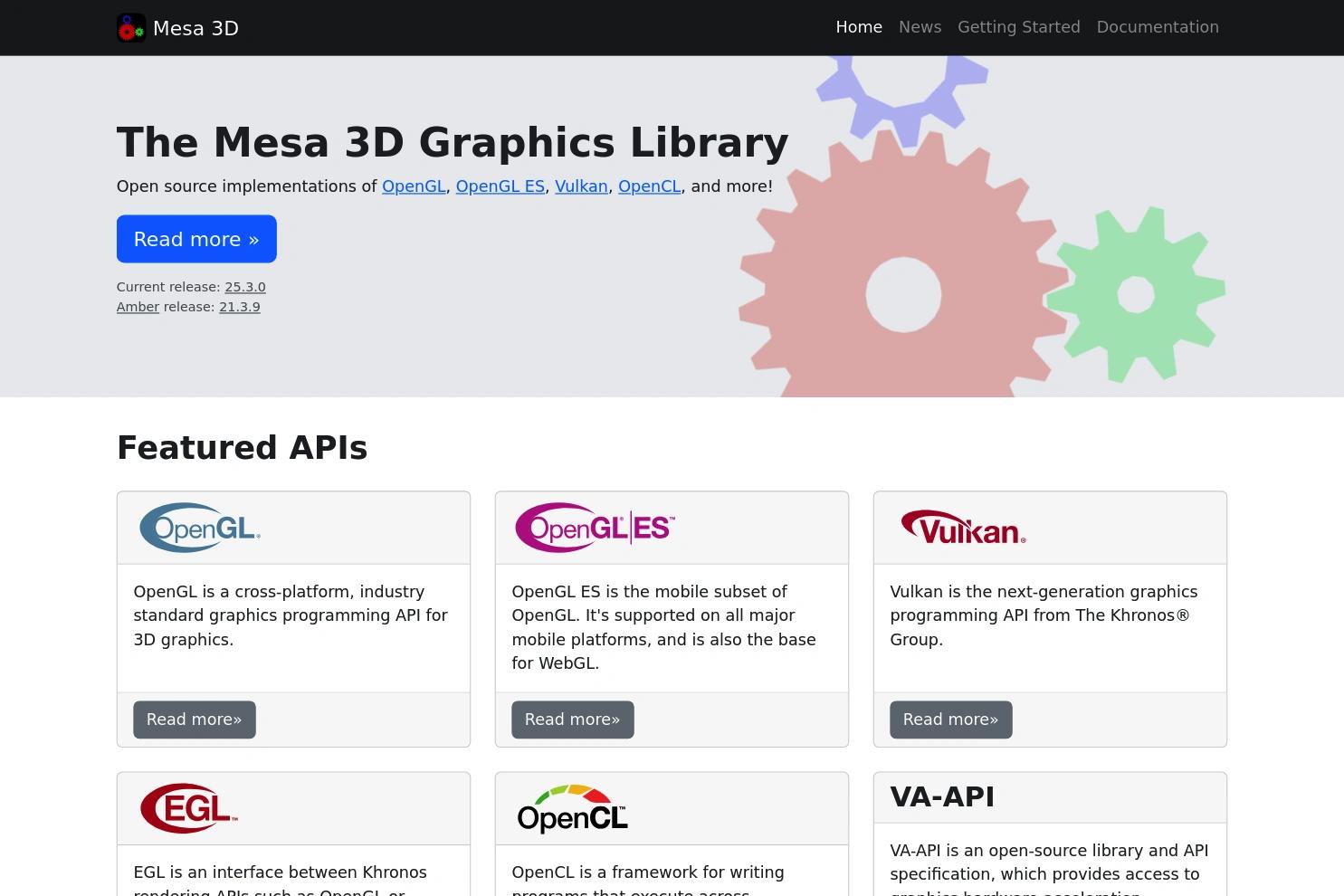Click the blue Read more » button
Image resolution: width=1344 pixels, height=896 pixels.
click(x=196, y=239)
